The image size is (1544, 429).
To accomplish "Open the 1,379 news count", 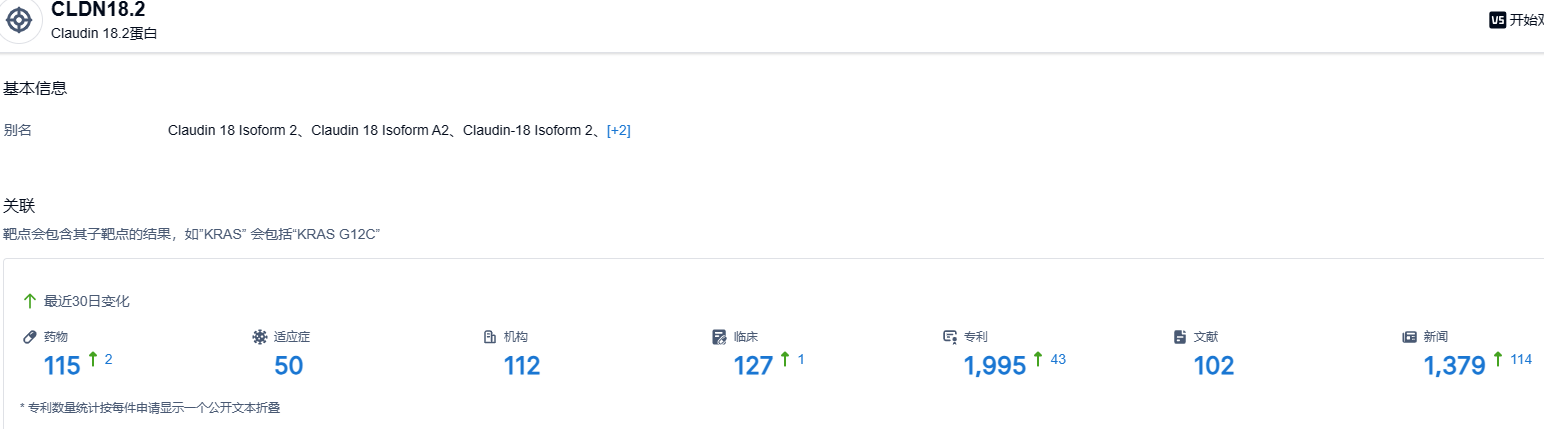I will pos(1454,366).
